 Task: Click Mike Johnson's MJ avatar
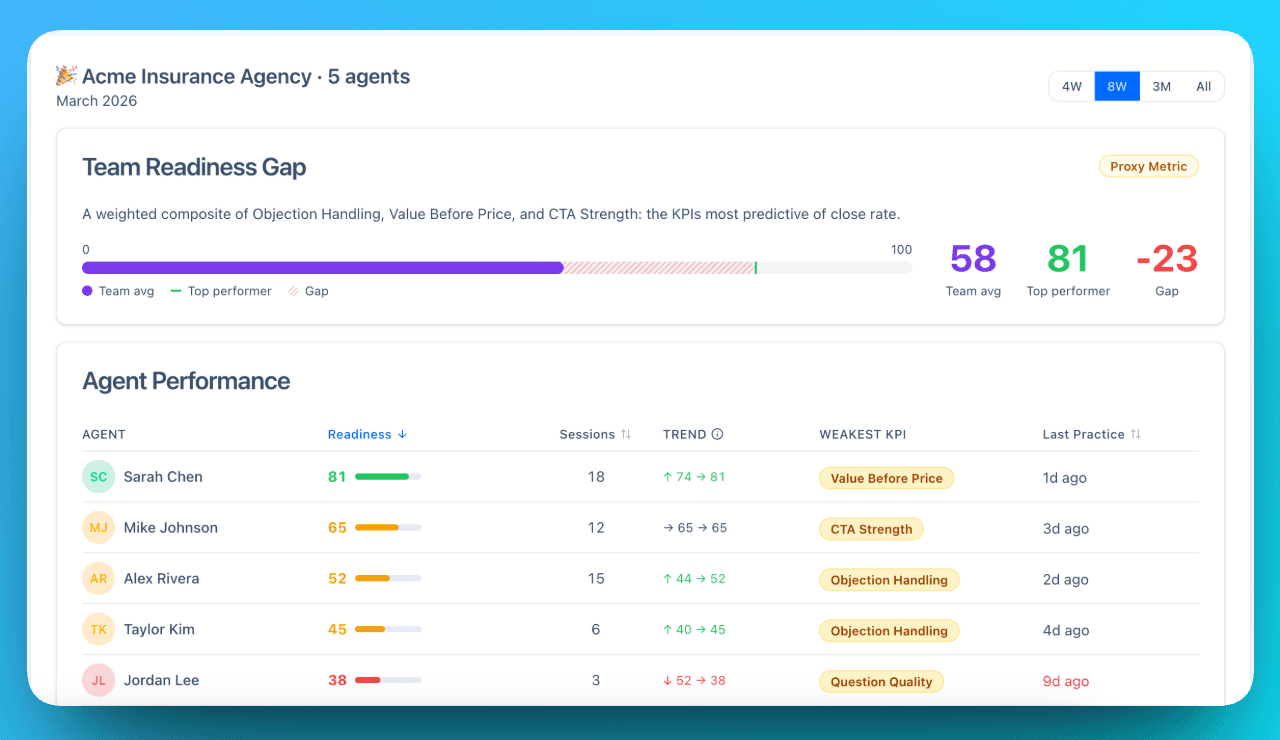point(97,528)
